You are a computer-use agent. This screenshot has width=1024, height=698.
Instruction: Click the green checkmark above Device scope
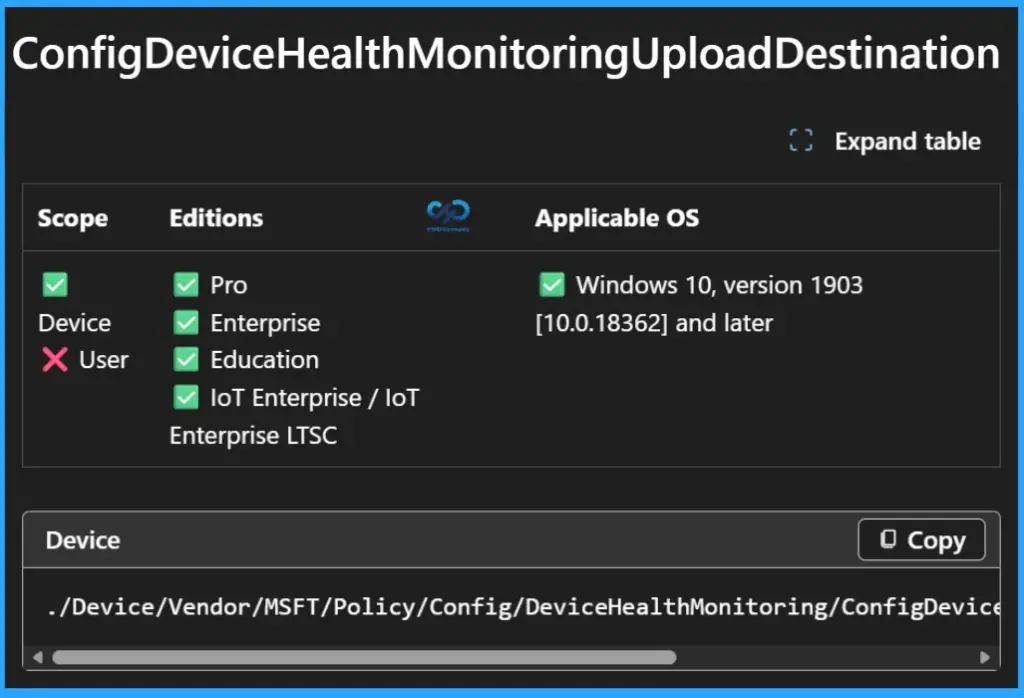[55, 285]
